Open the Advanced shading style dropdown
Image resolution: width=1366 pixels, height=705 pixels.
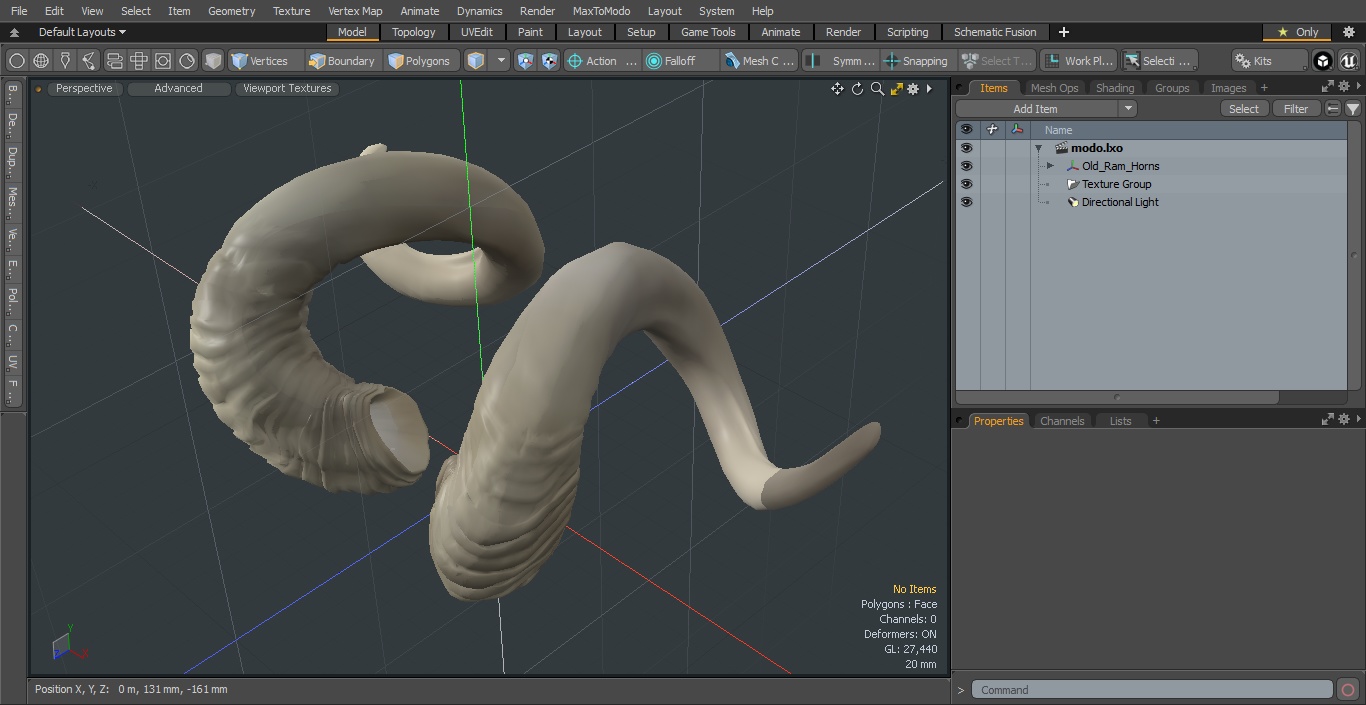point(178,88)
